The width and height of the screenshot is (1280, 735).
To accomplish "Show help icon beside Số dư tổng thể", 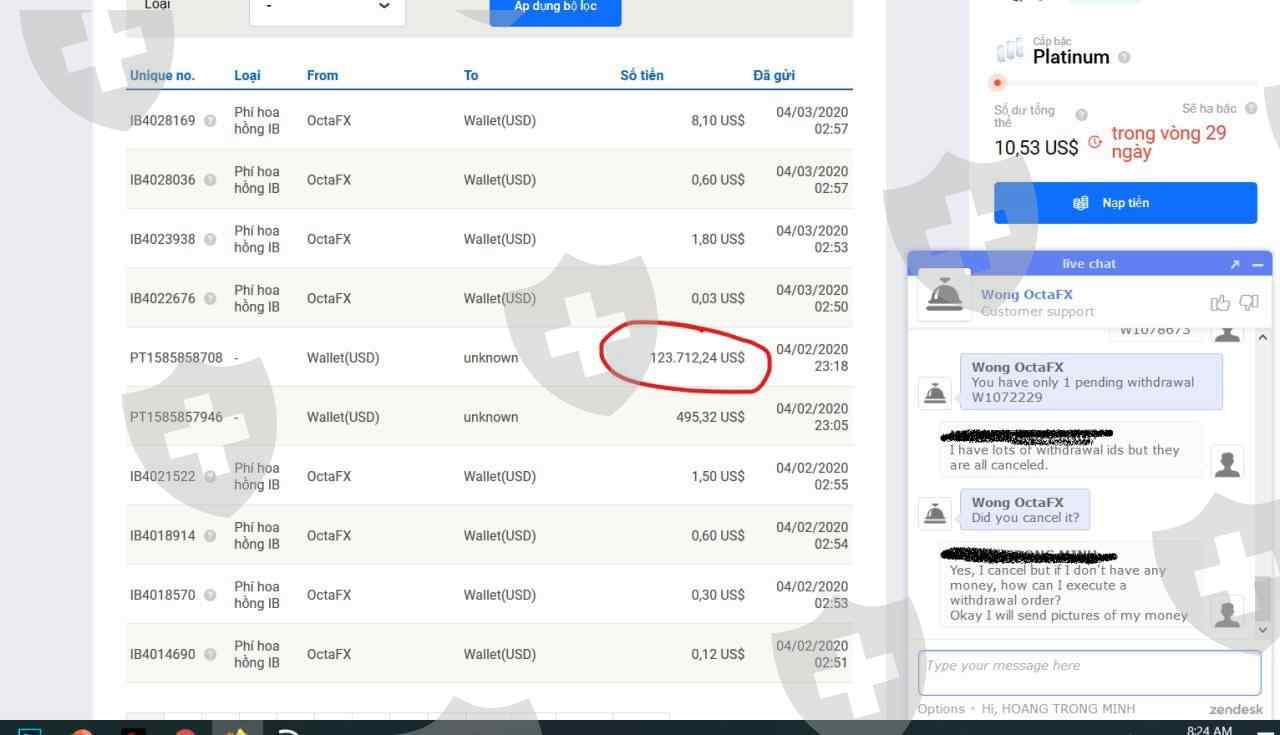I will [x=1081, y=115].
